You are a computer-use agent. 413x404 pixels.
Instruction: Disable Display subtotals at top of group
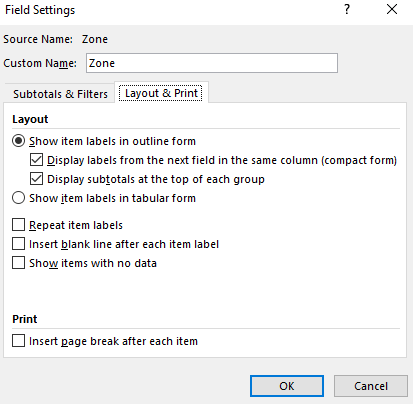point(36,179)
